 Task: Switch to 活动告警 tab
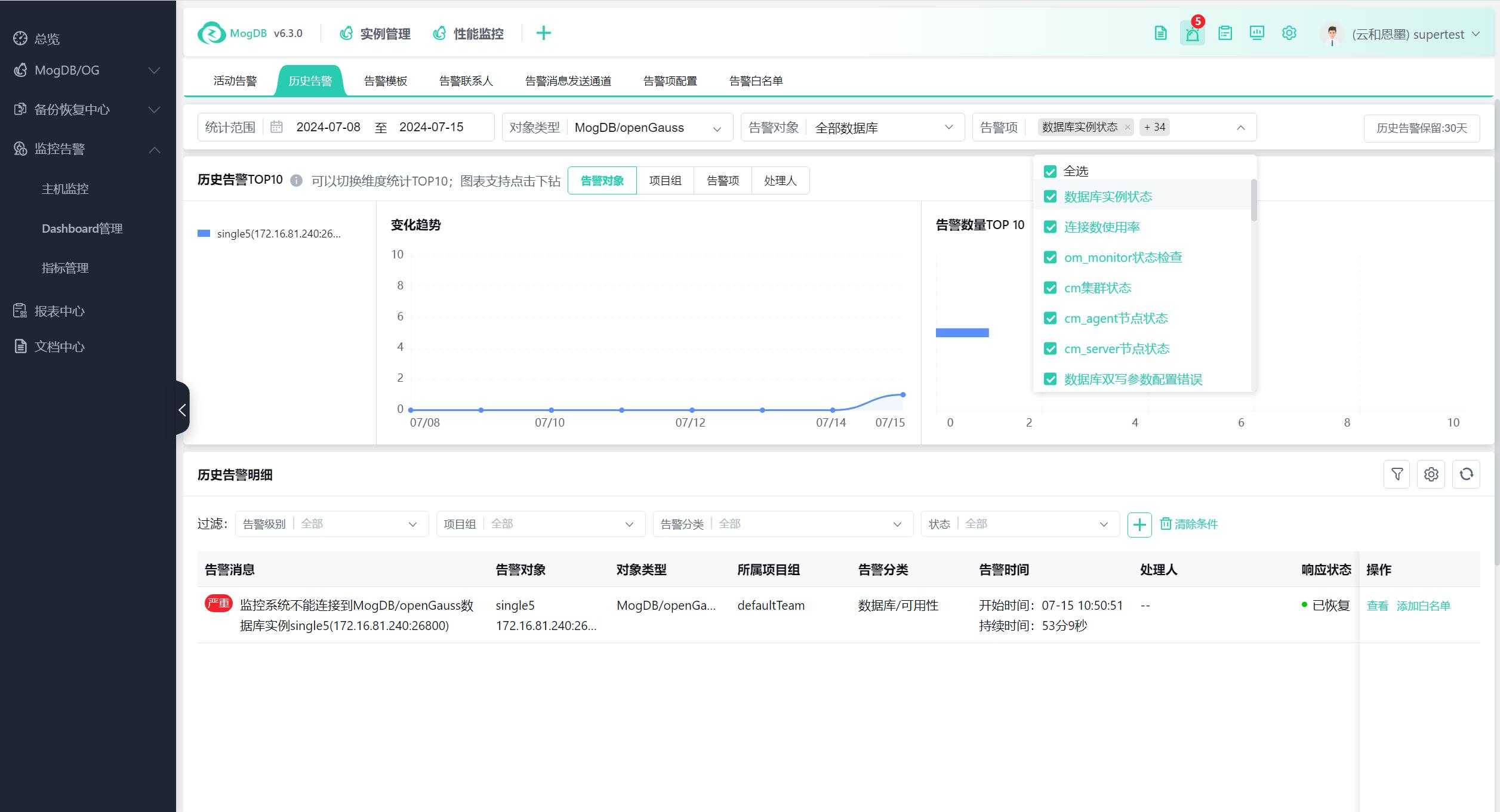click(235, 81)
